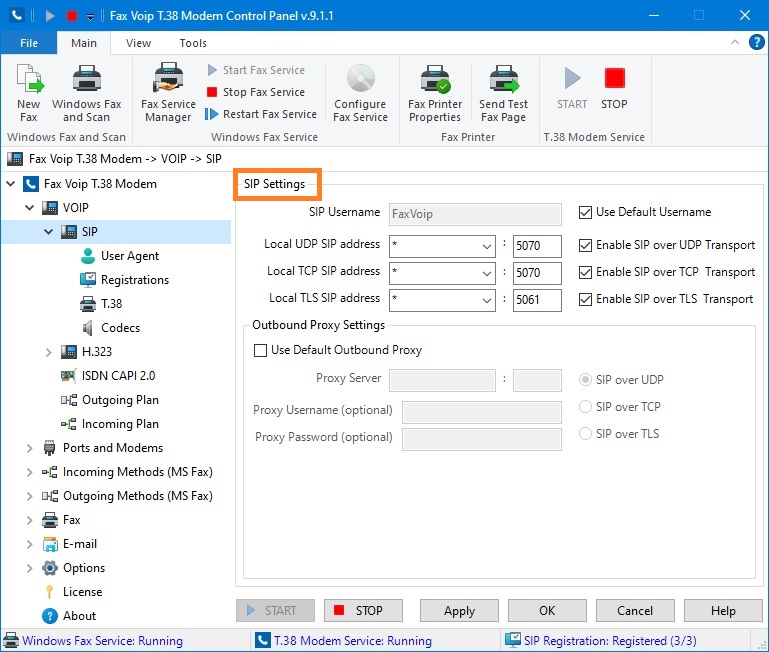Image resolution: width=769 pixels, height=652 pixels.
Task: Expand the H.323 tree node
Action: (49, 352)
